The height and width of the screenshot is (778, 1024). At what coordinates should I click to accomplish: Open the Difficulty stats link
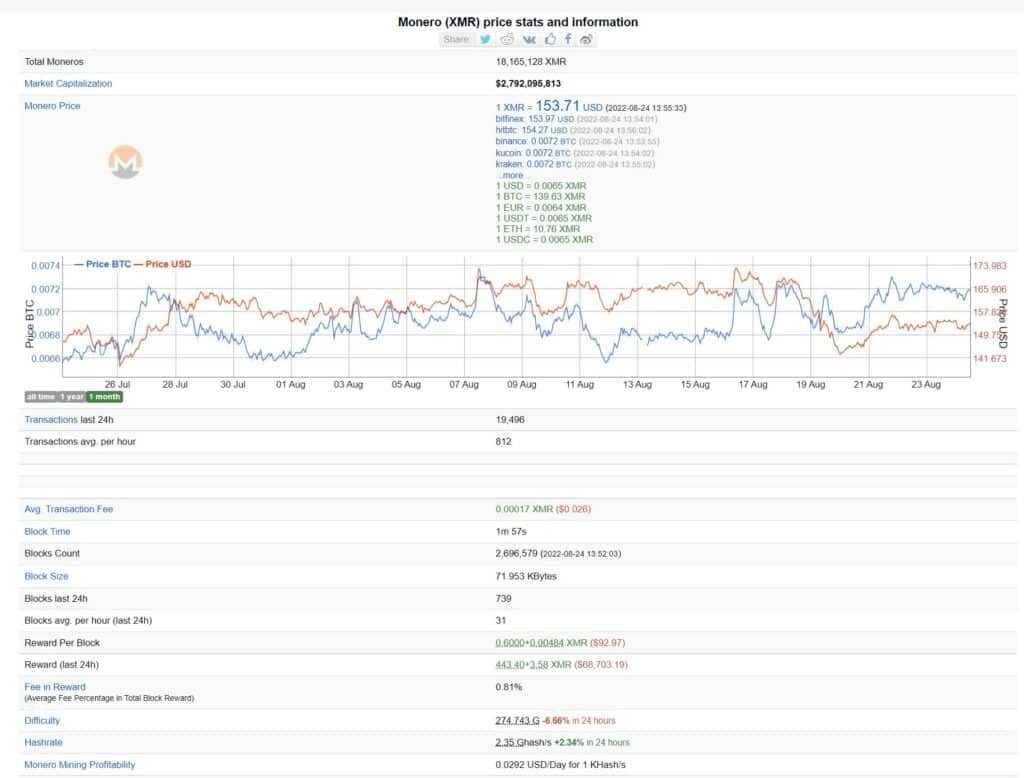41,720
